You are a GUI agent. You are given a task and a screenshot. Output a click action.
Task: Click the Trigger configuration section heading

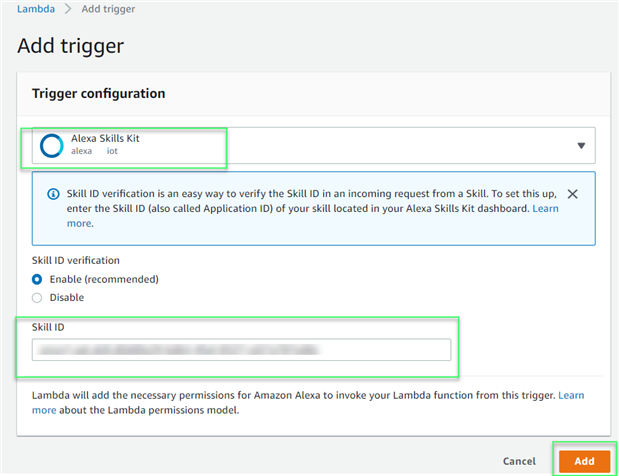[x=98, y=93]
